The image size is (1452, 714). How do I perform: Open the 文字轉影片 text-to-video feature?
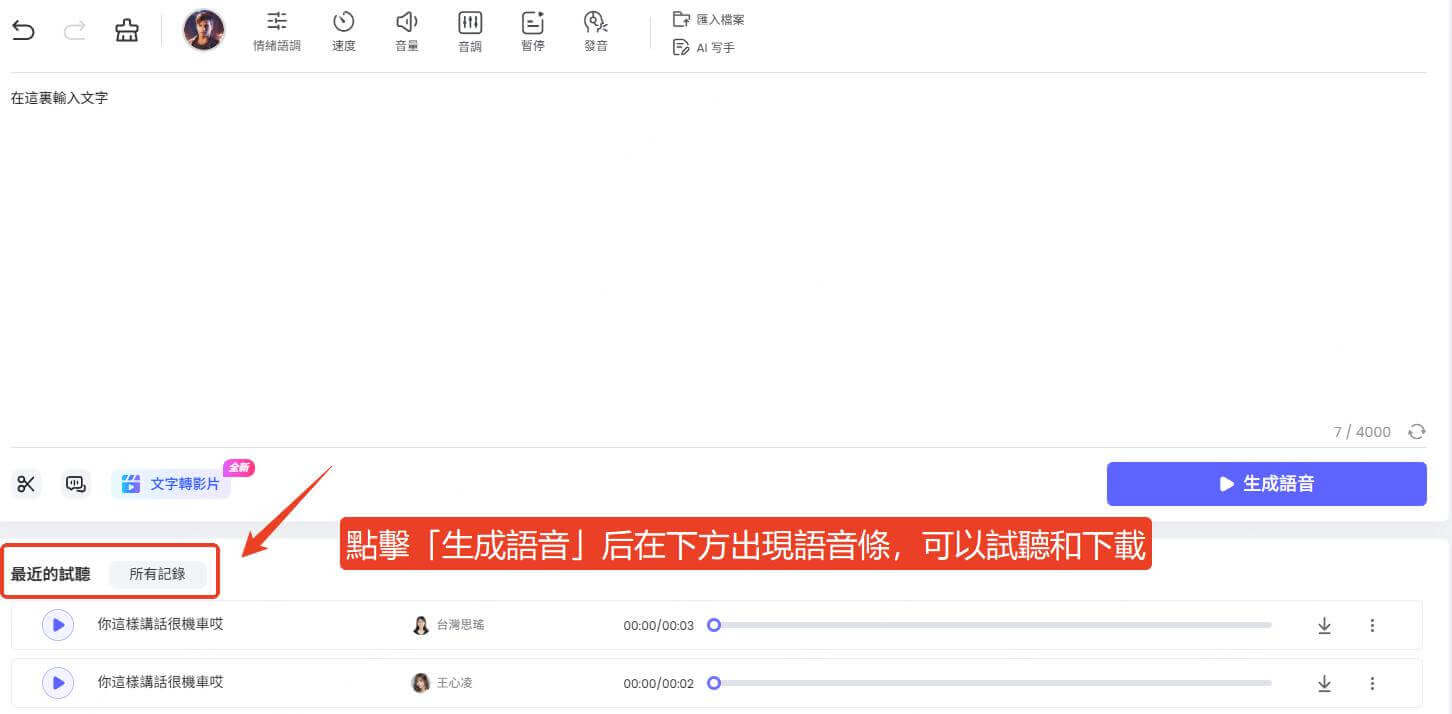(171, 484)
